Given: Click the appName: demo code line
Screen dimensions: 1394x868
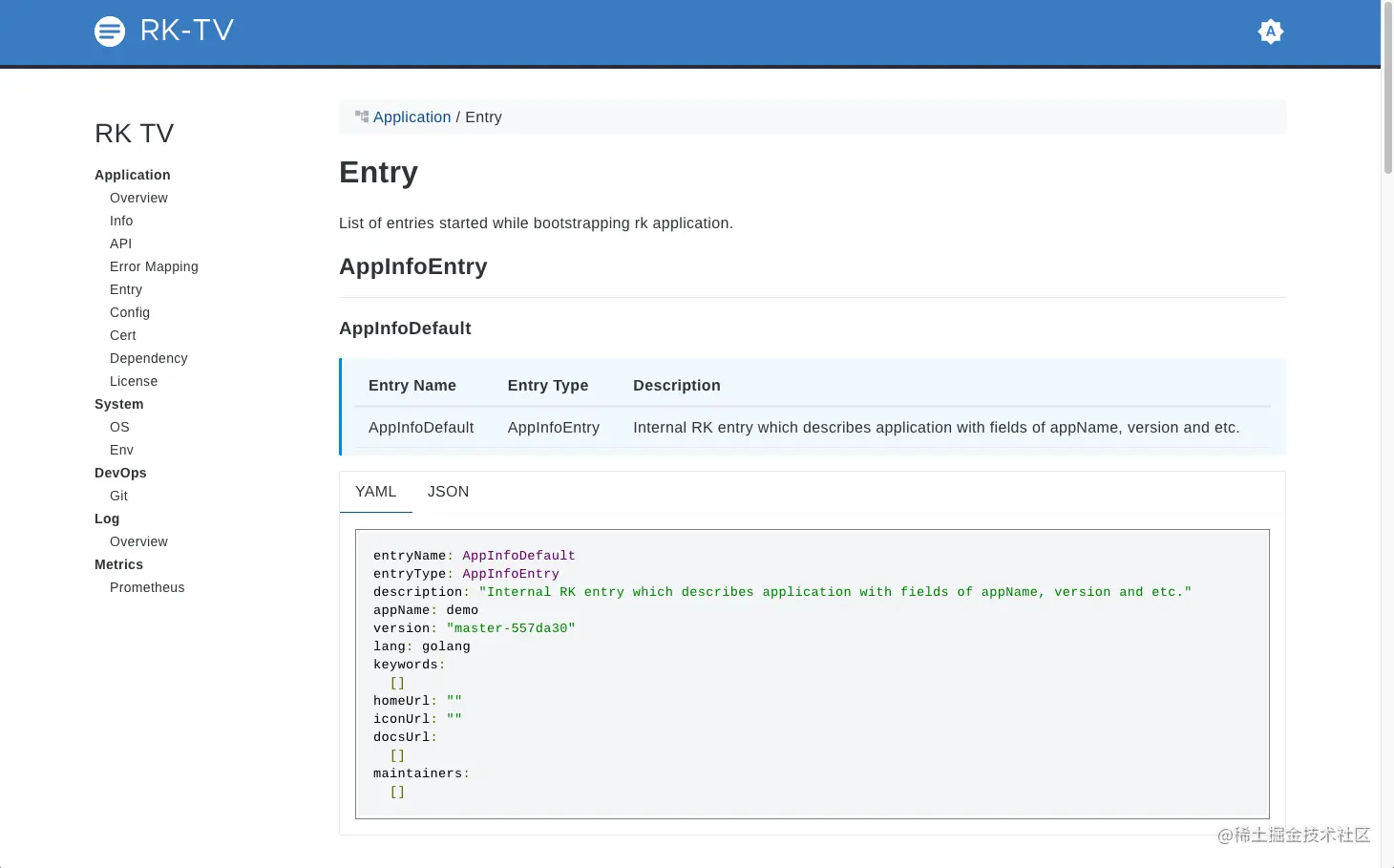Looking at the screenshot, I should pyautogui.click(x=426, y=610).
